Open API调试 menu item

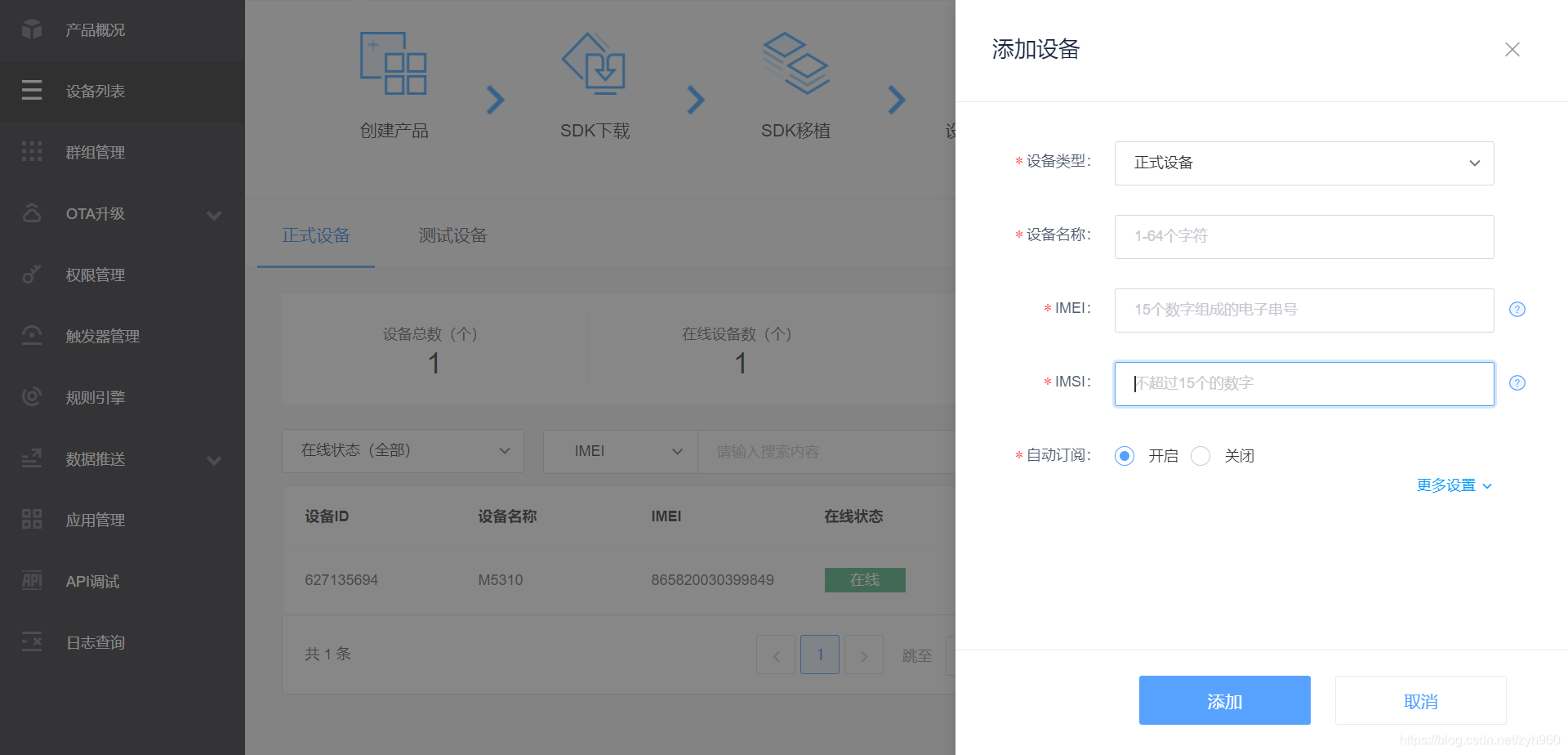(122, 582)
